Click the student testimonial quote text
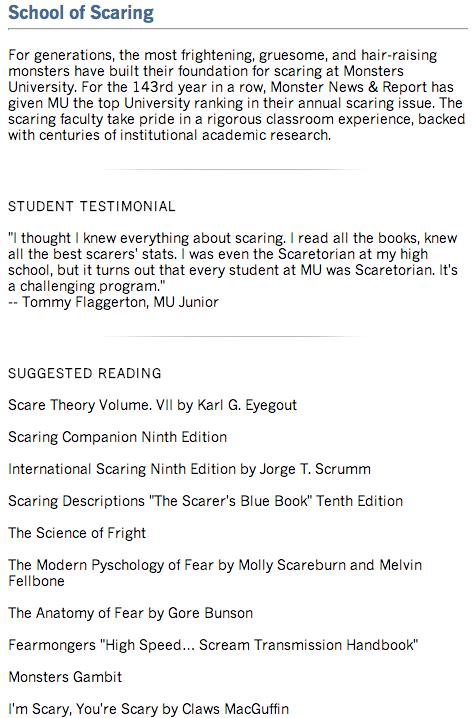Screen dimensions: 472x718 pyautogui.click(x=233, y=262)
